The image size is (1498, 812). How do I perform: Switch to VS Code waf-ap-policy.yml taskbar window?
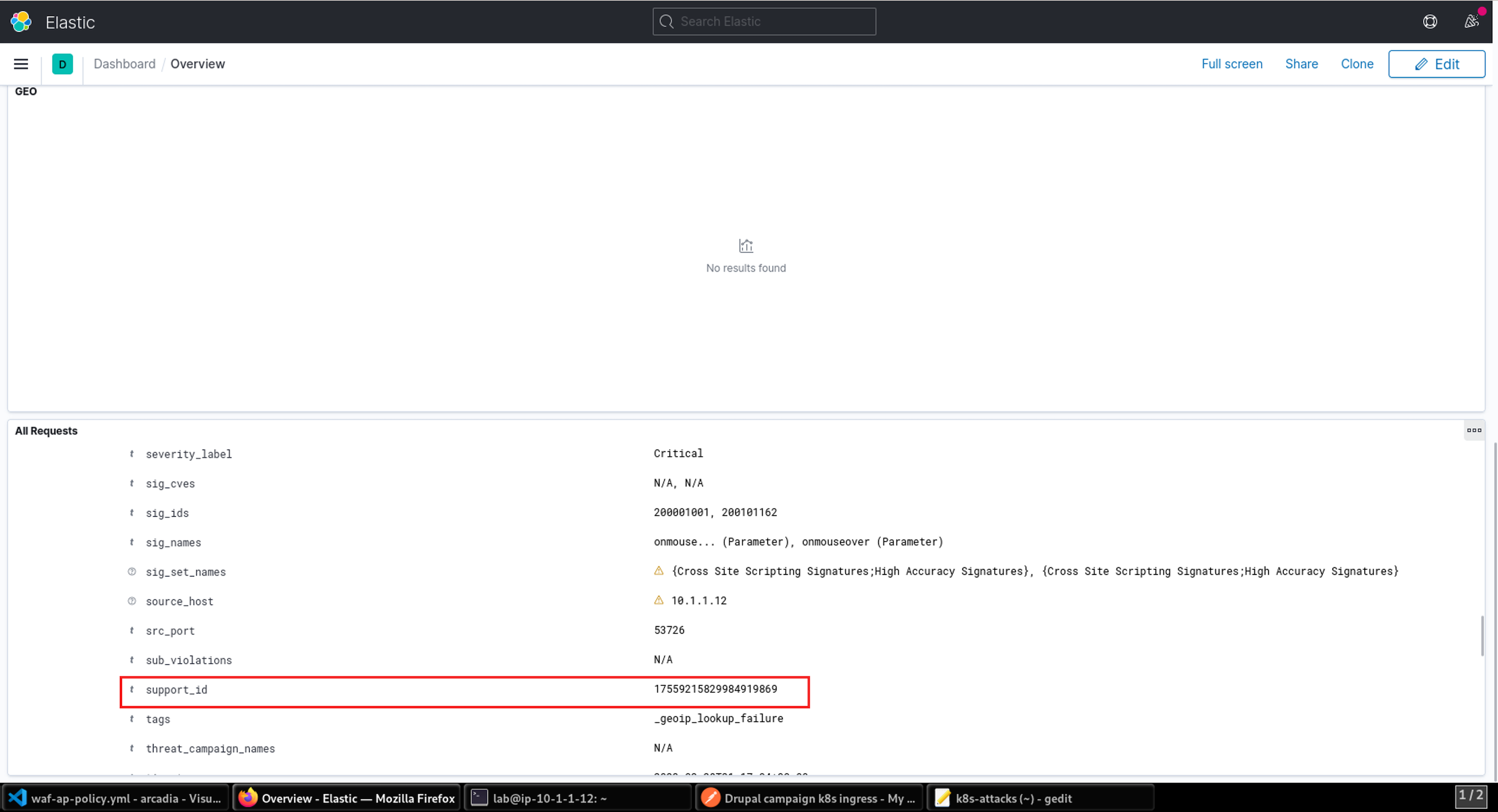coord(115,798)
